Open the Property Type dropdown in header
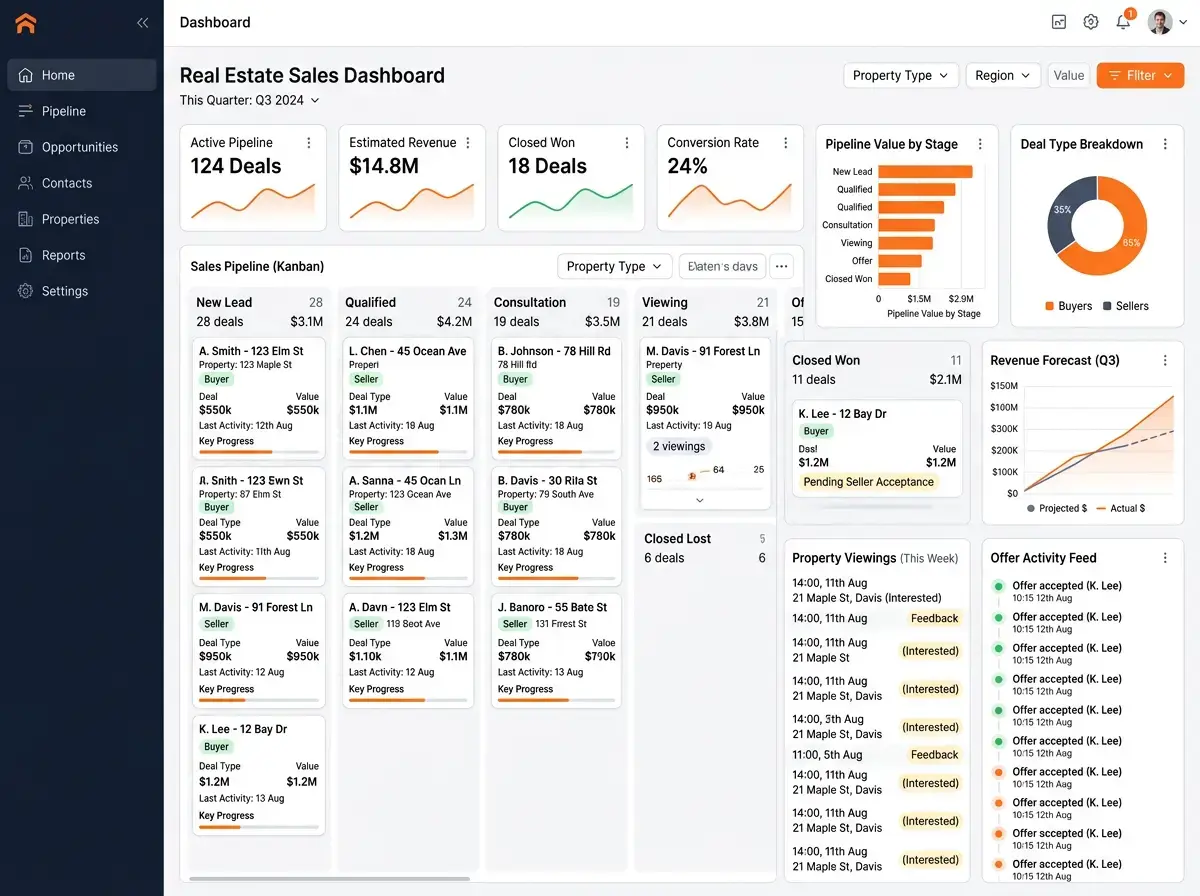This screenshot has height=896, width=1200. (901, 75)
